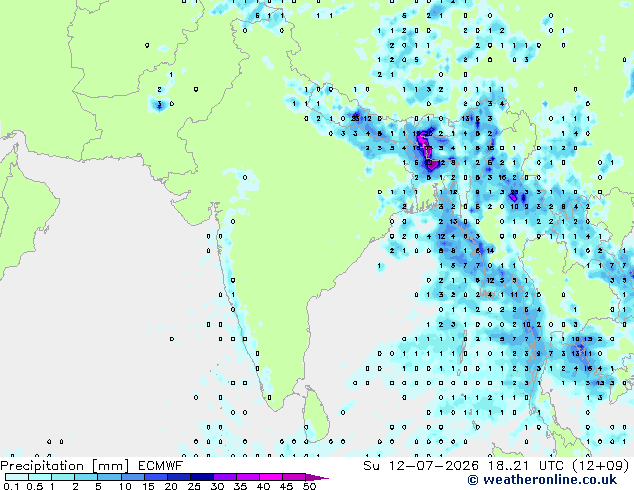Image resolution: width=634 pixels, height=490 pixels.
Task: Click the 'Precipitation [mm]' title text
Action: point(65,466)
